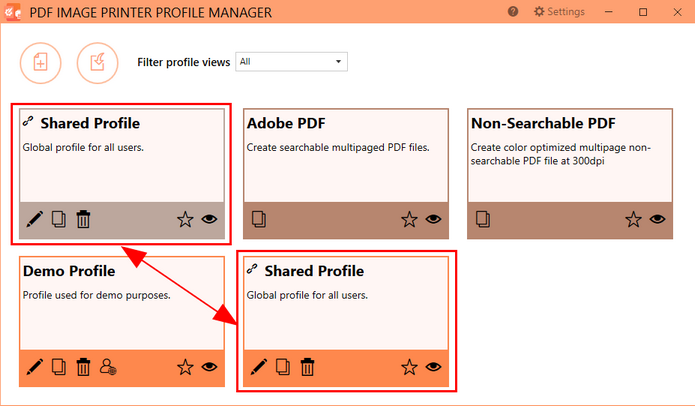Hide the Non-Searchable PDF profile with eye icon
695x406 pixels.
(x=657, y=219)
